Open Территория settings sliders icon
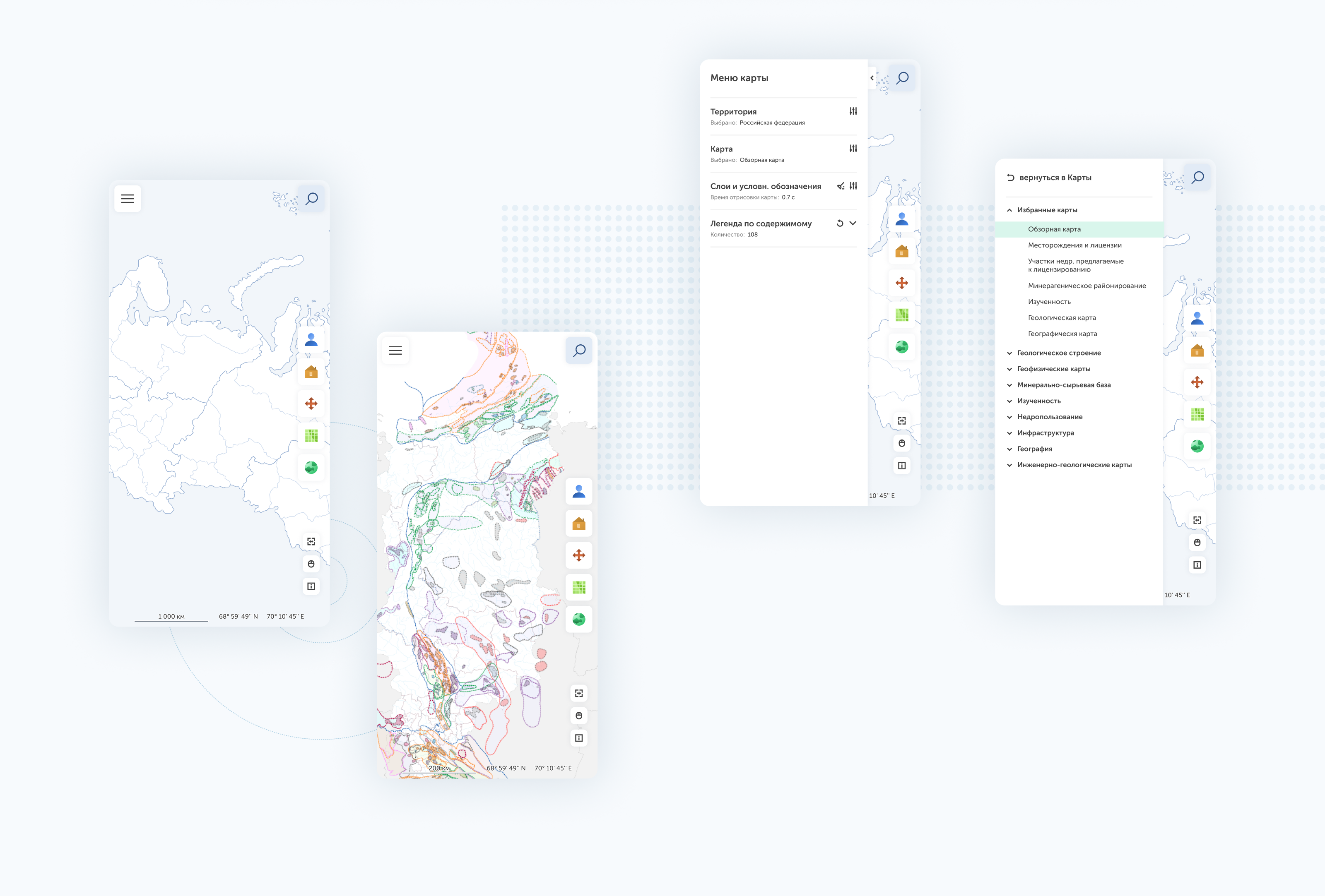The image size is (1325, 896). pyautogui.click(x=853, y=111)
